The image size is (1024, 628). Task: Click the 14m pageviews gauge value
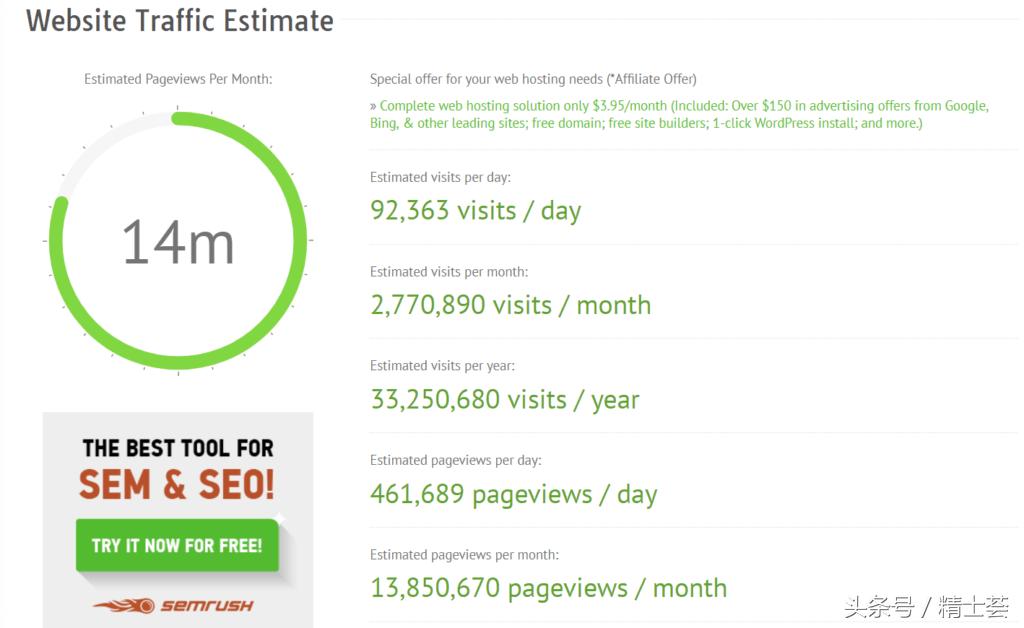(178, 243)
